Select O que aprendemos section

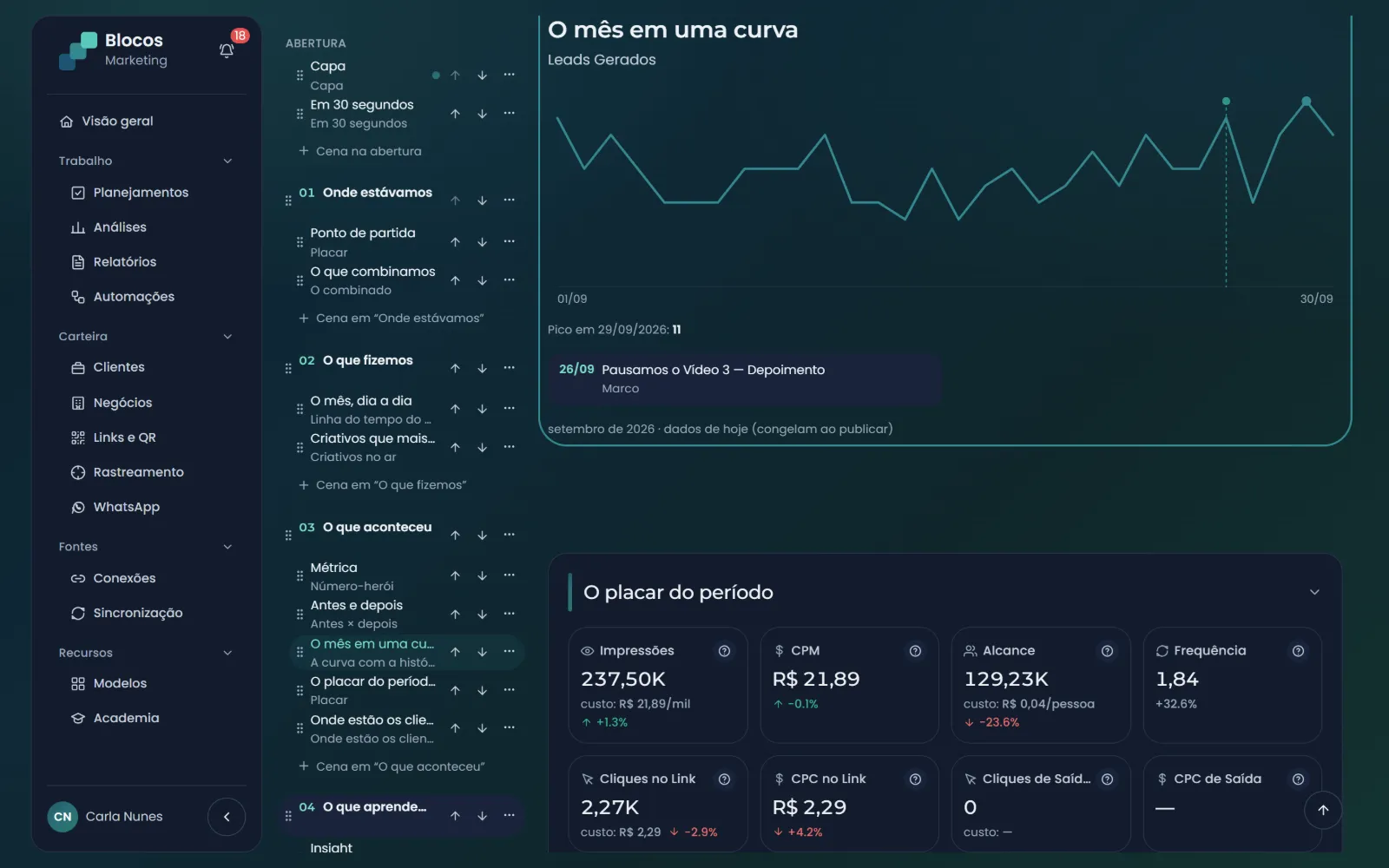click(374, 807)
